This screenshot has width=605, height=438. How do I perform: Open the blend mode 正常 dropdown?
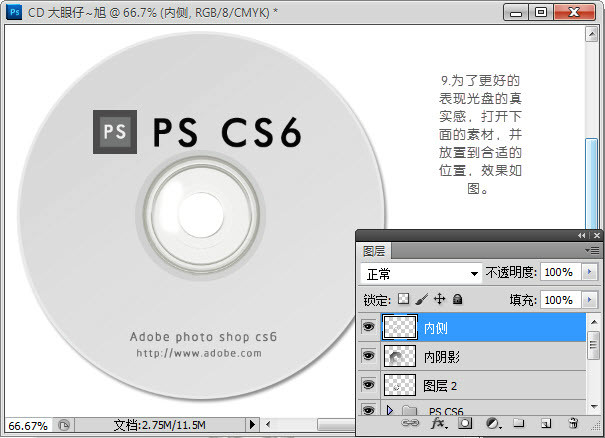click(x=421, y=273)
